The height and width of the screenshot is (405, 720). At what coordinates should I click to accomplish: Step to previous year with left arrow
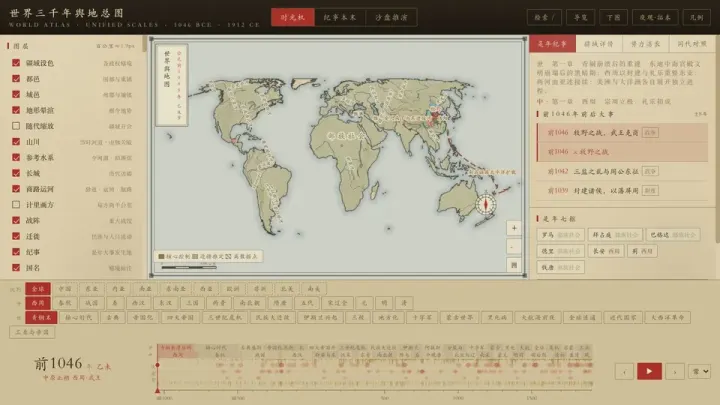coord(624,371)
